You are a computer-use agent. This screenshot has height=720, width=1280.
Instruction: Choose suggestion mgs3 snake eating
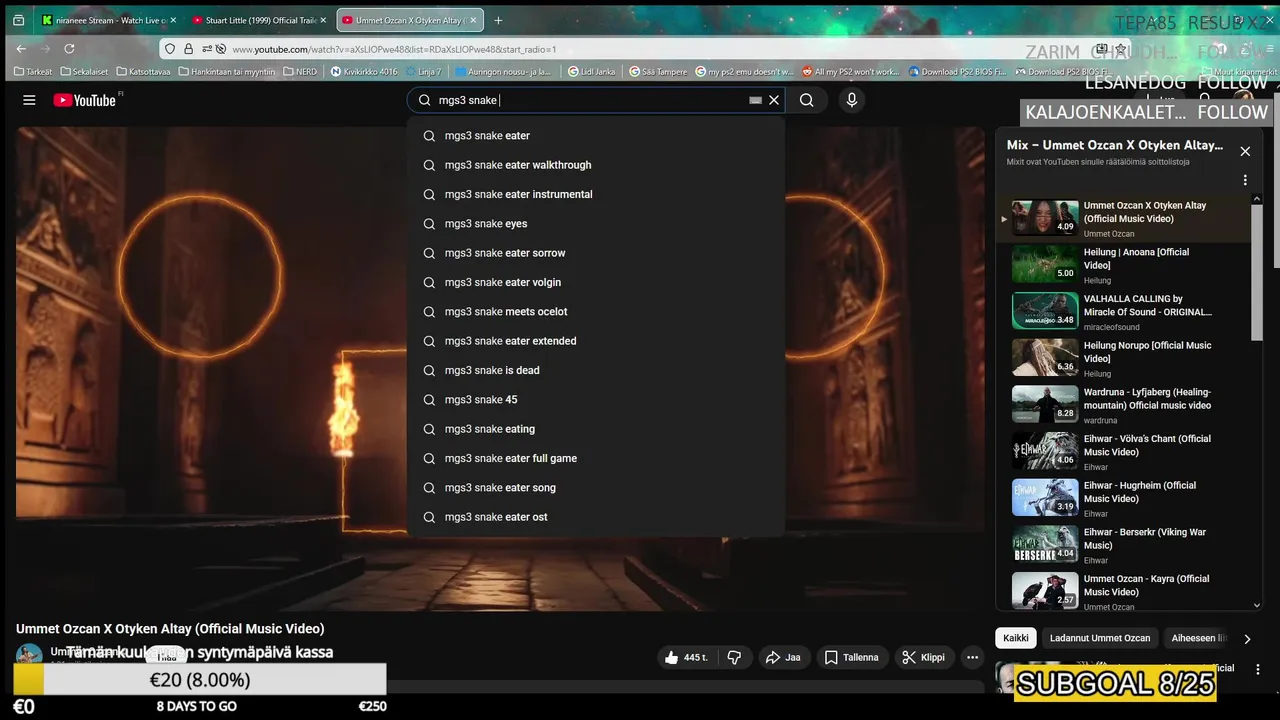coord(596,429)
